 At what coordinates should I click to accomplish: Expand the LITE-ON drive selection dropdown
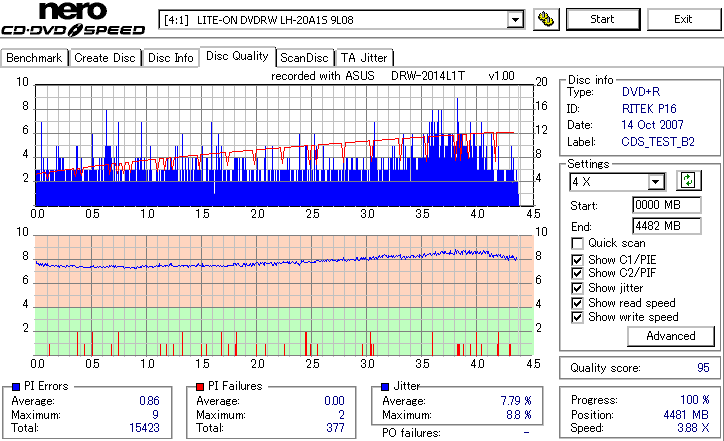click(x=515, y=20)
